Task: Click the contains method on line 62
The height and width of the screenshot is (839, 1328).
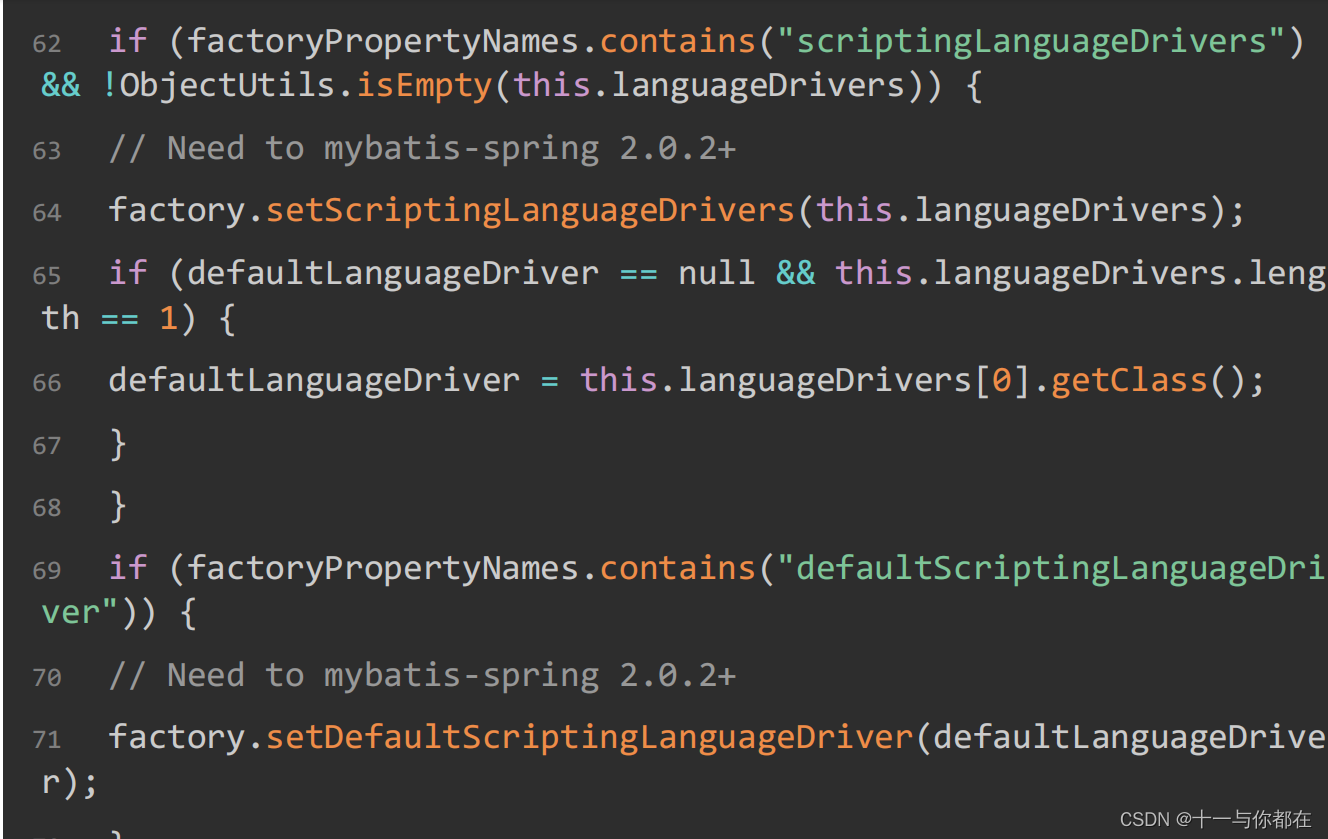Action: tap(678, 41)
